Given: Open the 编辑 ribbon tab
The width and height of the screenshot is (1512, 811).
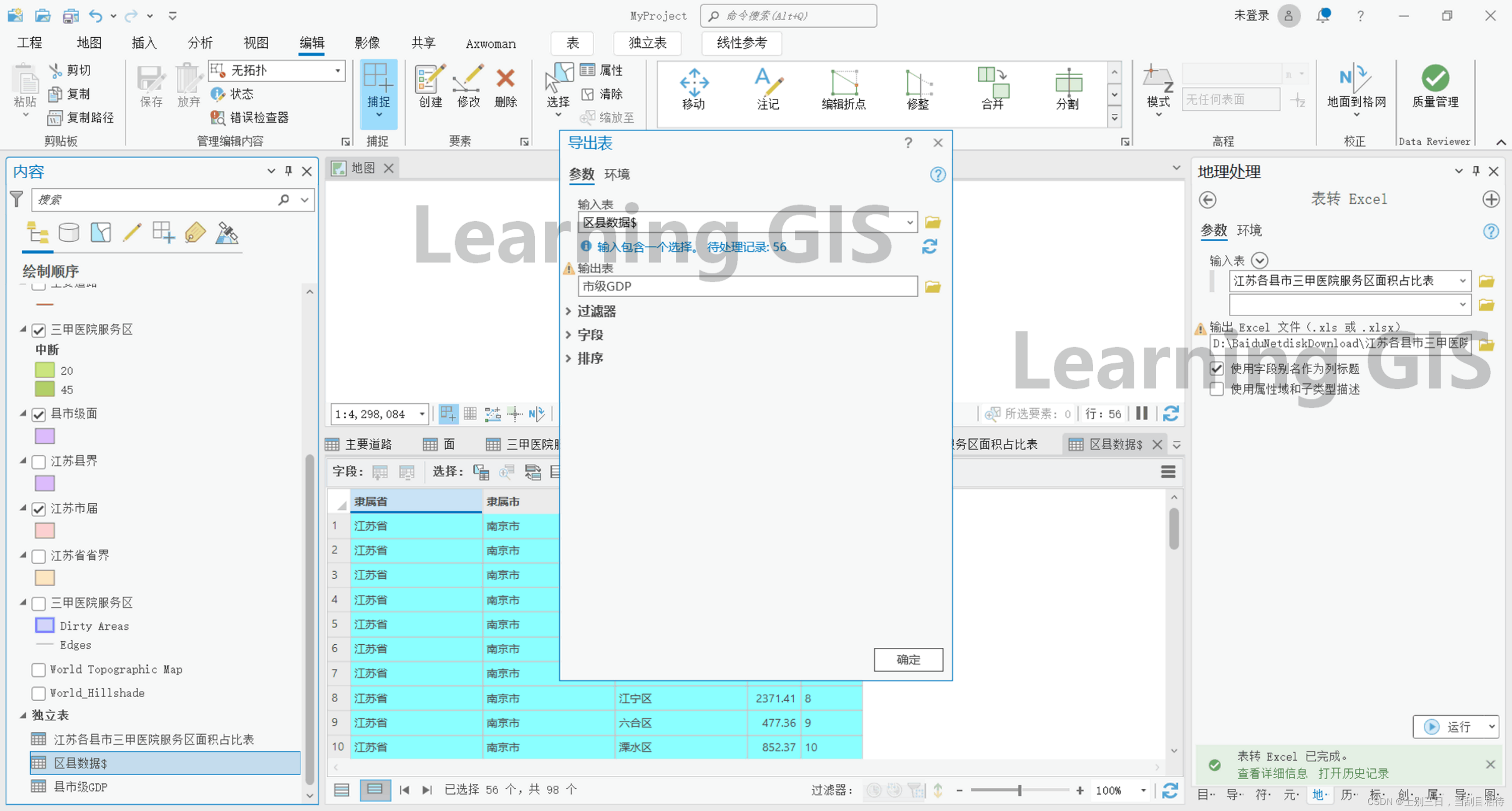Looking at the screenshot, I should click(x=311, y=43).
